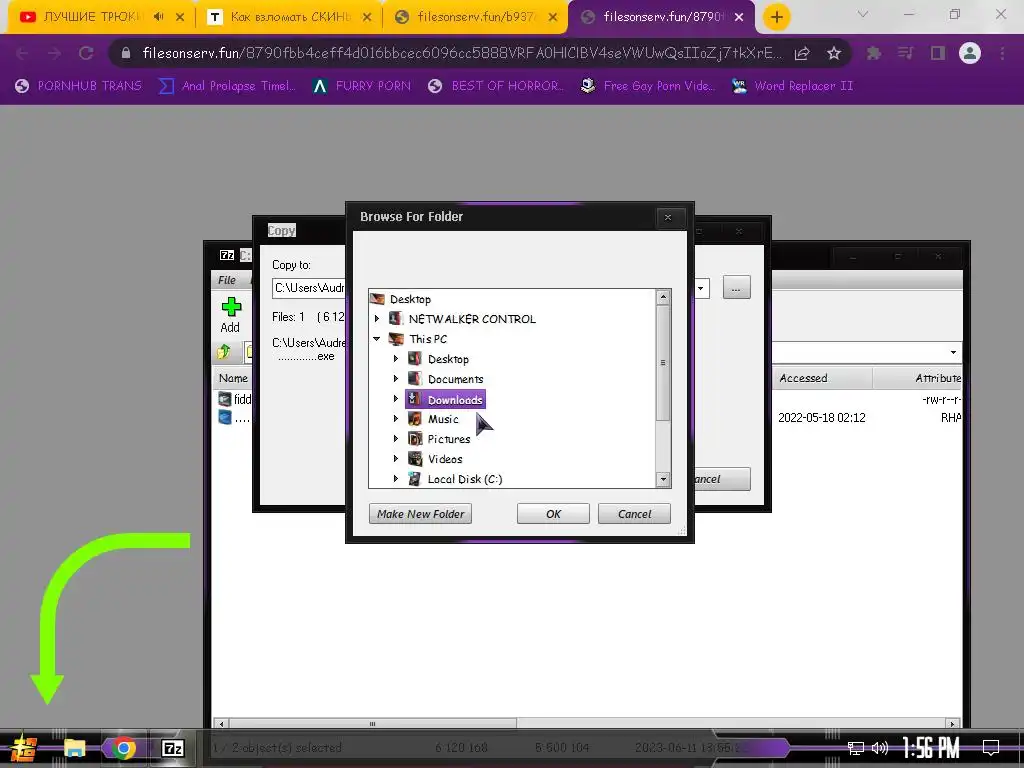Viewport: 1024px width, 768px height.
Task: Click the share page icon
Action: coord(802,54)
